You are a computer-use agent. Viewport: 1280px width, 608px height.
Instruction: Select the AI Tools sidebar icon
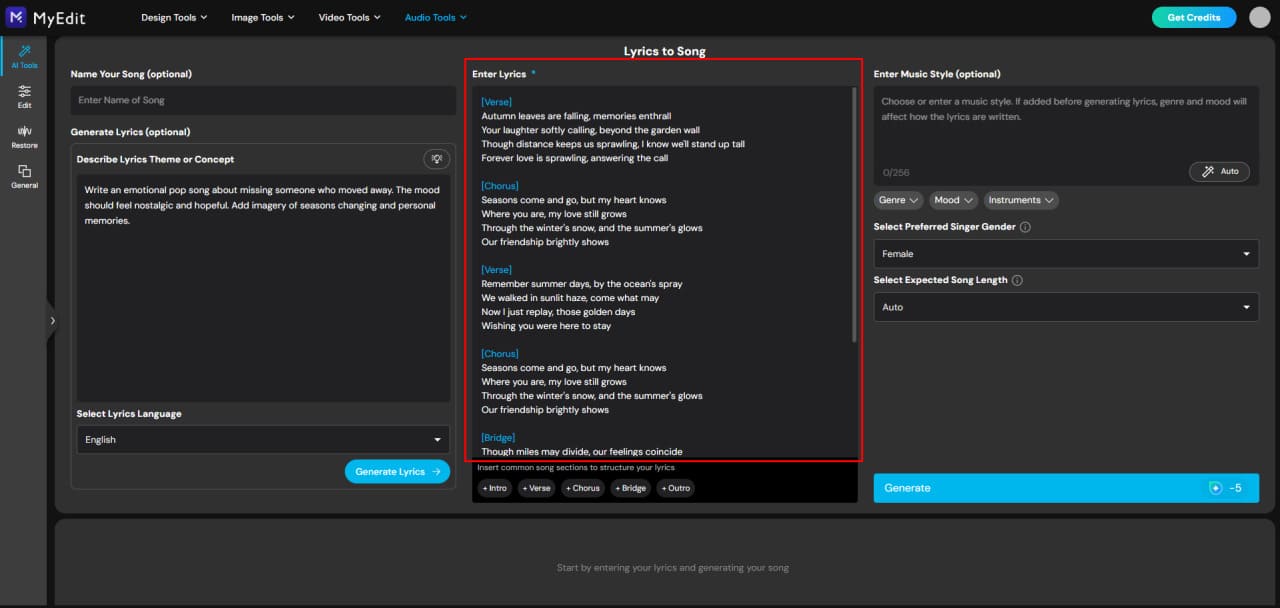[x=23, y=57]
